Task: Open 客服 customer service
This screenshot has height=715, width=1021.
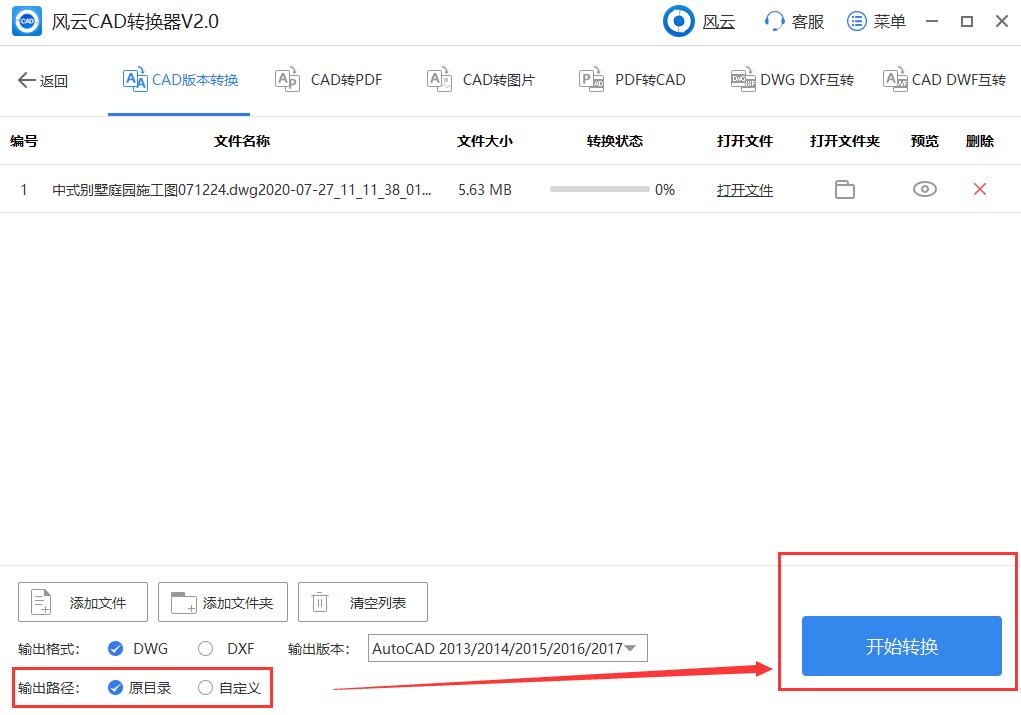Action: click(793, 21)
